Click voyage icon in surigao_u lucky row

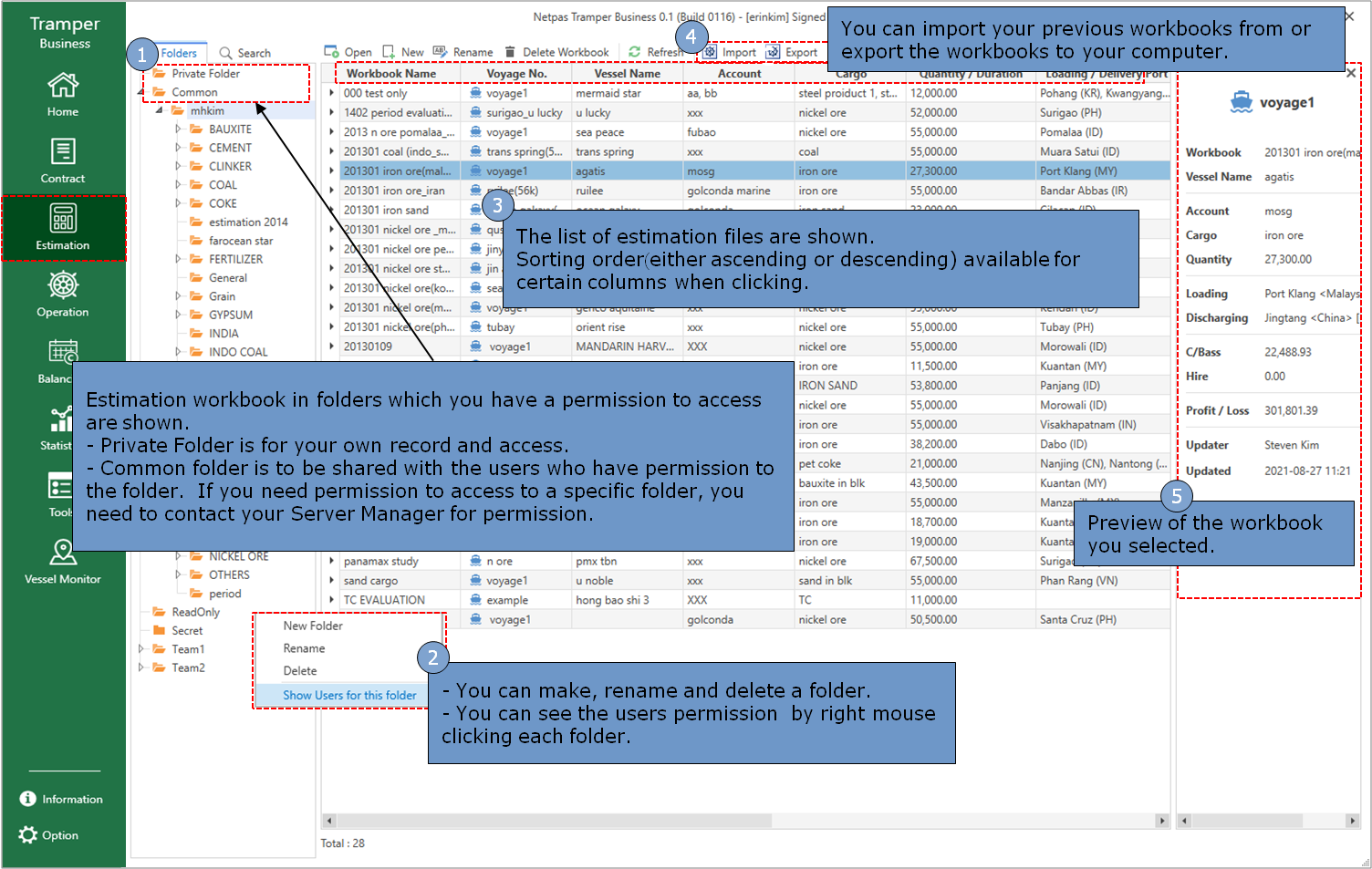[x=475, y=112]
